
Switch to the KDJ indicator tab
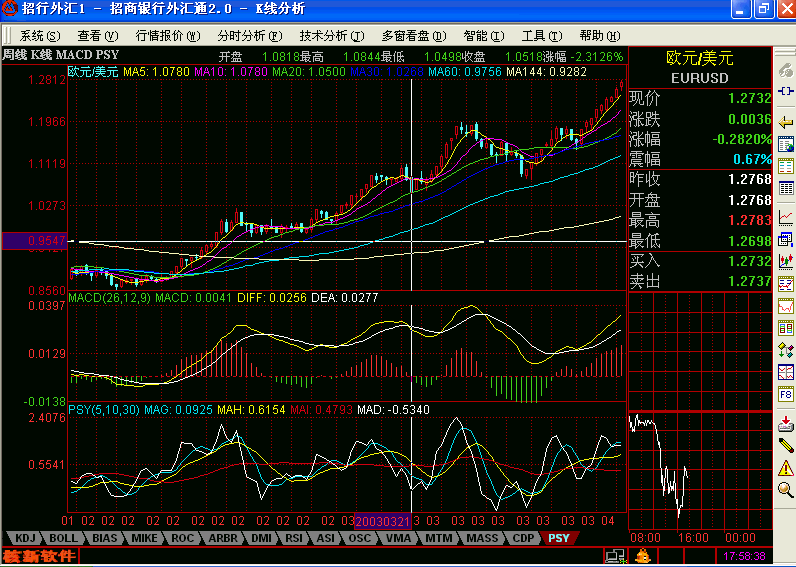25,538
